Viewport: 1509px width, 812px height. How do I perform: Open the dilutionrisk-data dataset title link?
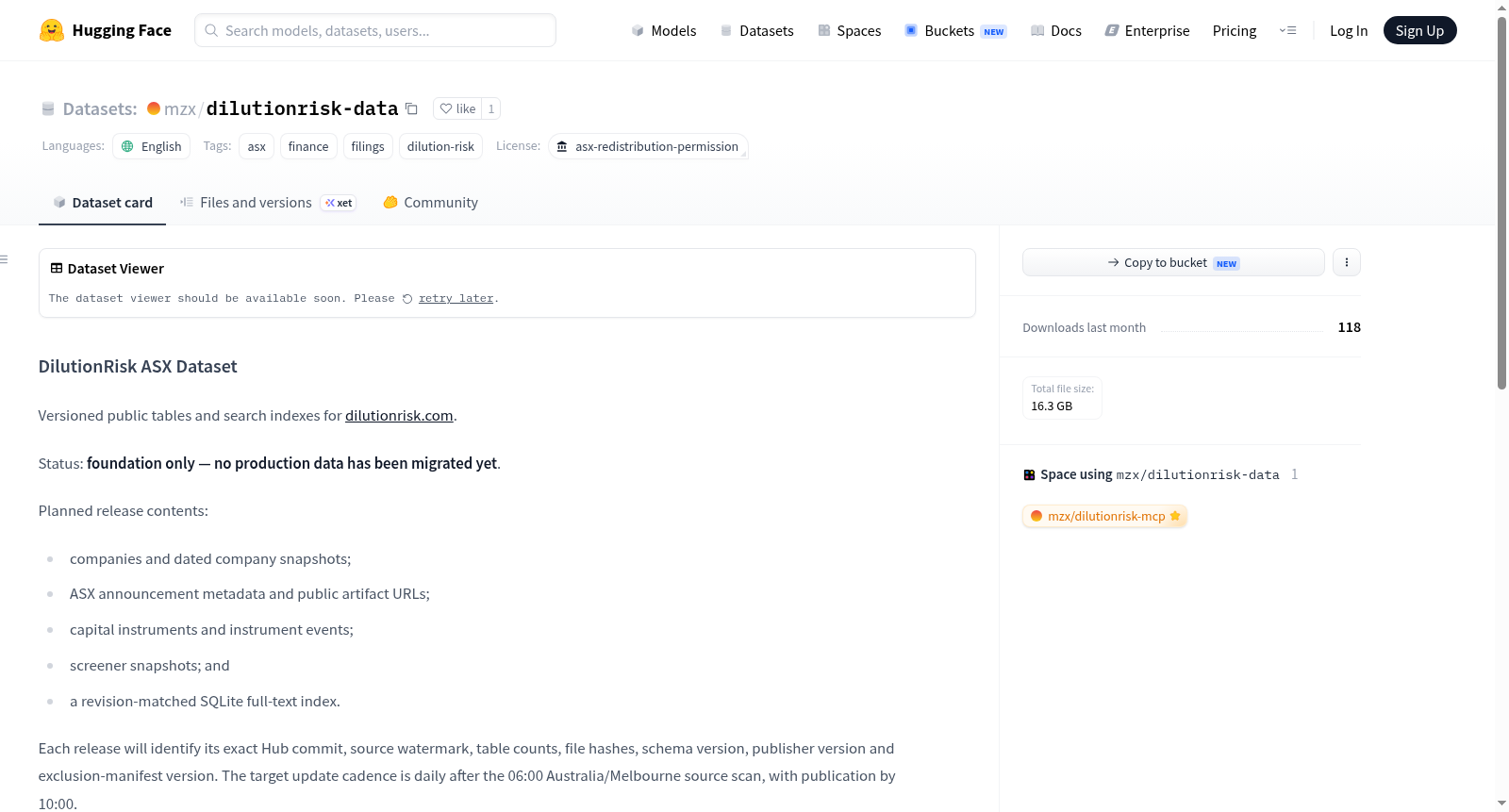302,108
